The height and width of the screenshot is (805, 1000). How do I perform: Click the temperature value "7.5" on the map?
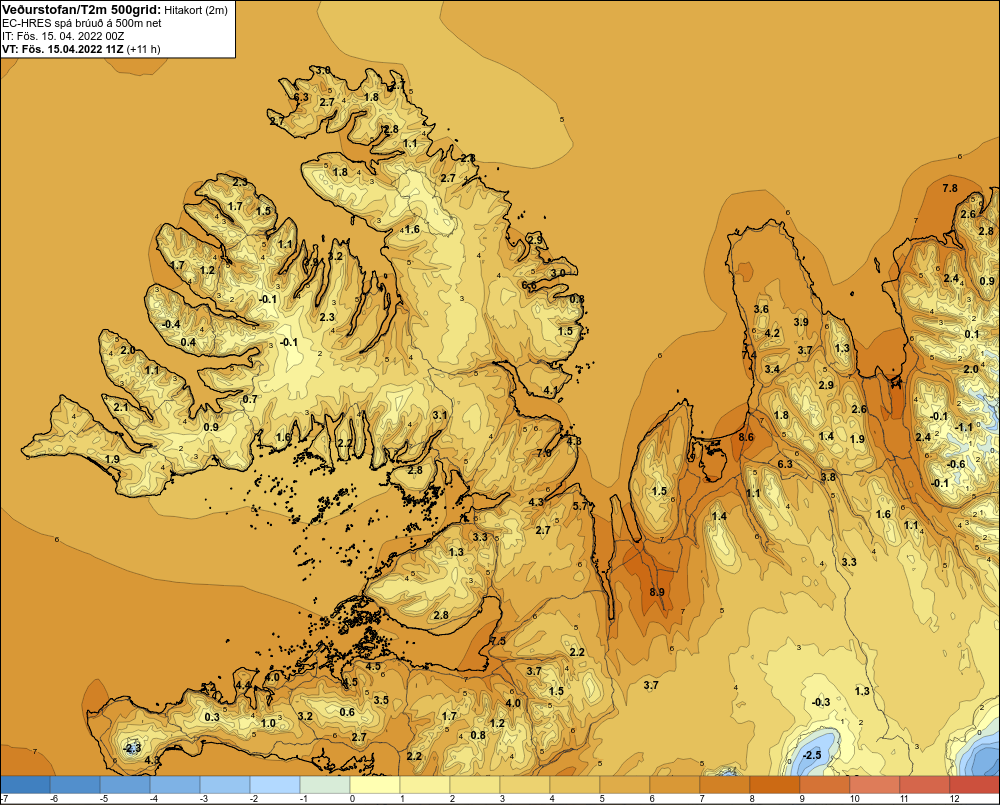click(x=498, y=641)
